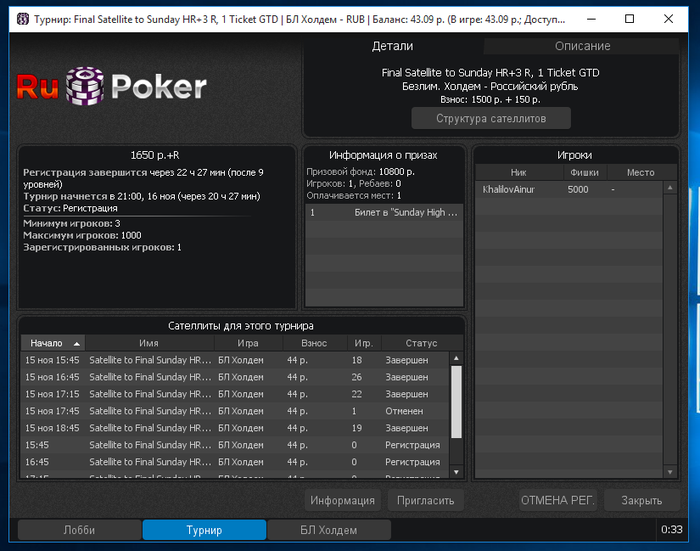Close the tournament window with X

(x=668, y=19)
